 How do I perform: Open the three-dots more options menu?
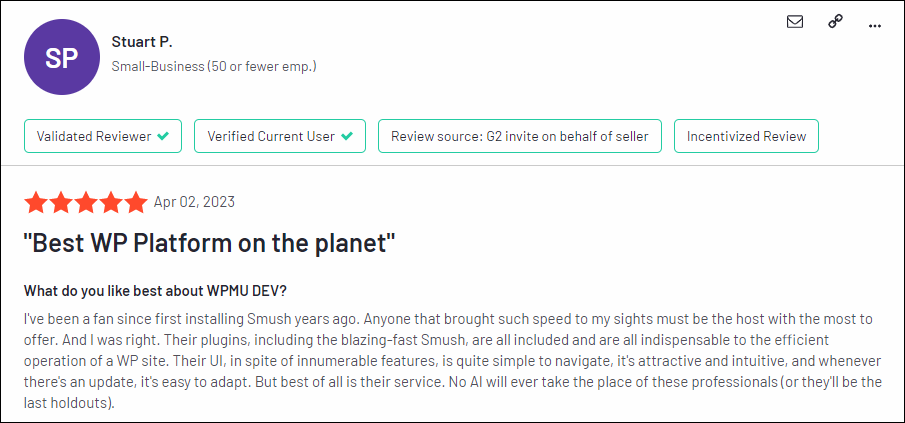click(875, 25)
